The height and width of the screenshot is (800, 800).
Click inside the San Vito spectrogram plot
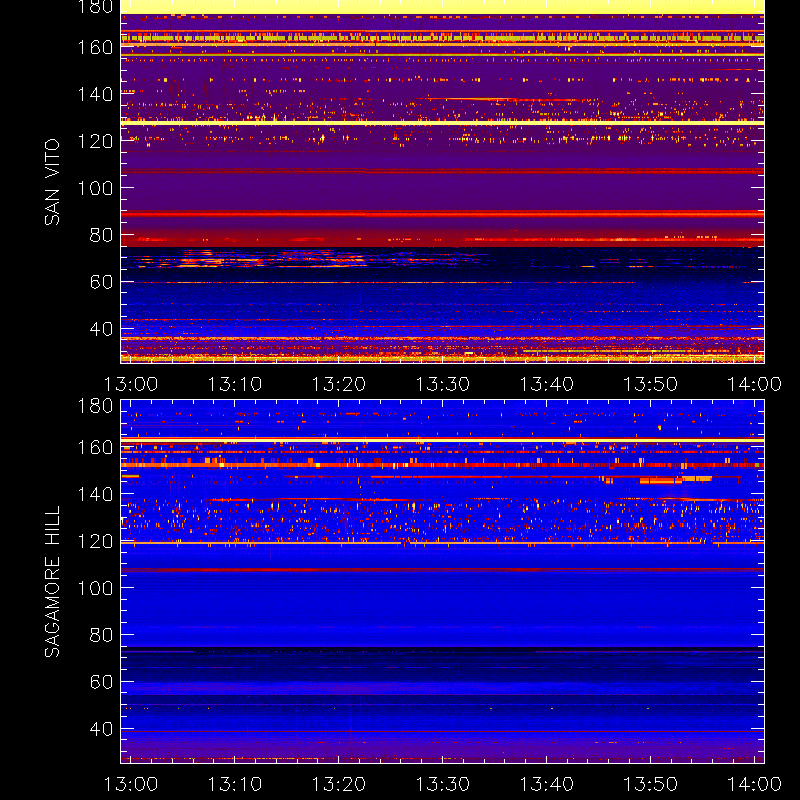442,182
